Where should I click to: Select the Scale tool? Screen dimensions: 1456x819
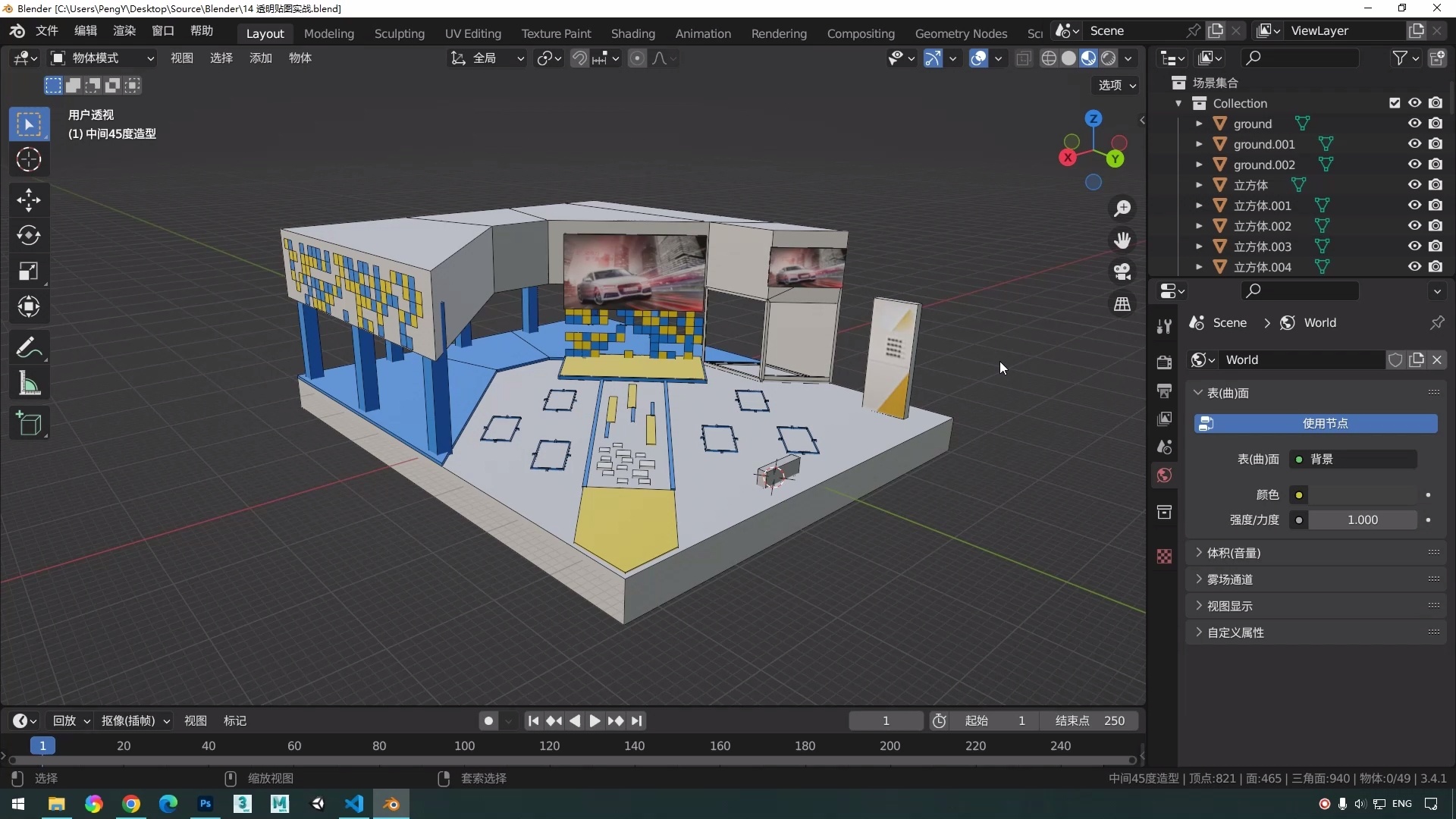(29, 271)
